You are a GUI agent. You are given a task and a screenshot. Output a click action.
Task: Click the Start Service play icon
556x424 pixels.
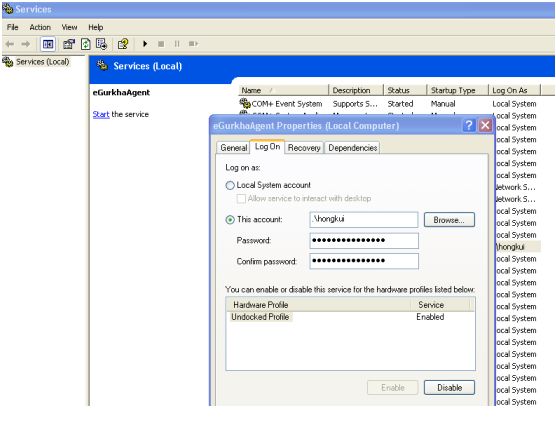pyautogui.click(x=145, y=44)
